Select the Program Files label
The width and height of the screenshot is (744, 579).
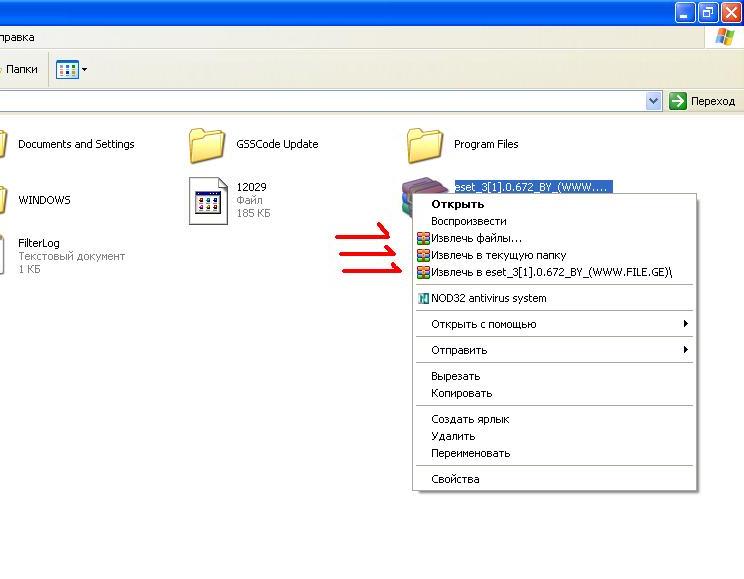(486, 144)
